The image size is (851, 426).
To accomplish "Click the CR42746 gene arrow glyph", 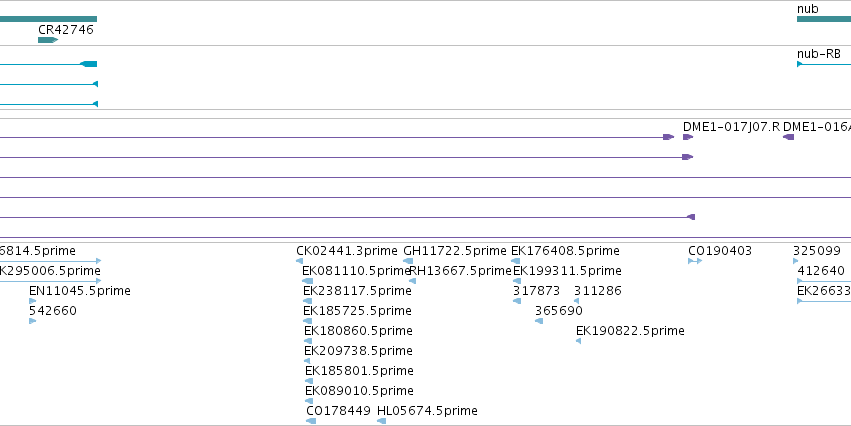I will tap(48, 40).
